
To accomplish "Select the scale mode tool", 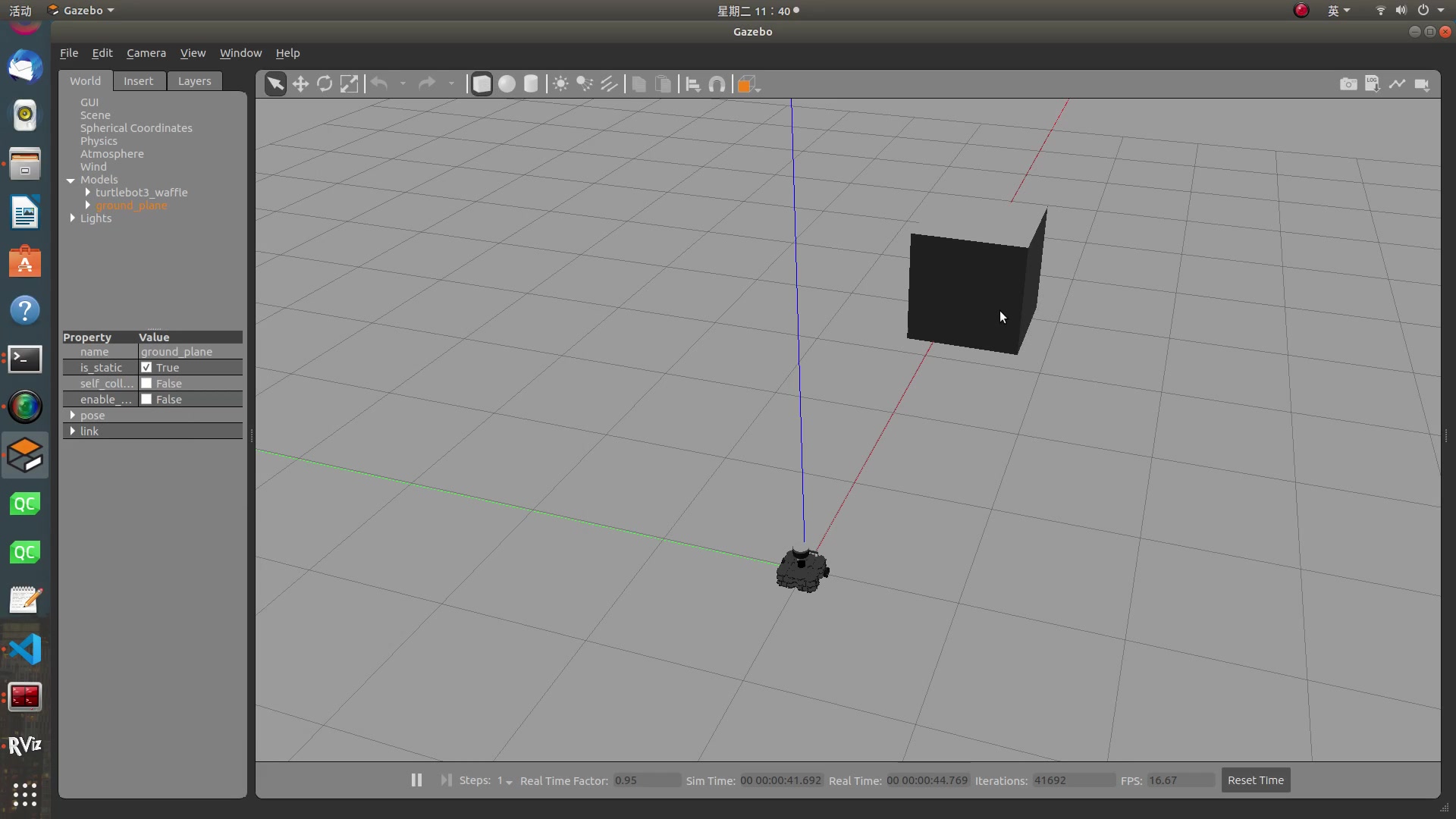I will coord(349,84).
